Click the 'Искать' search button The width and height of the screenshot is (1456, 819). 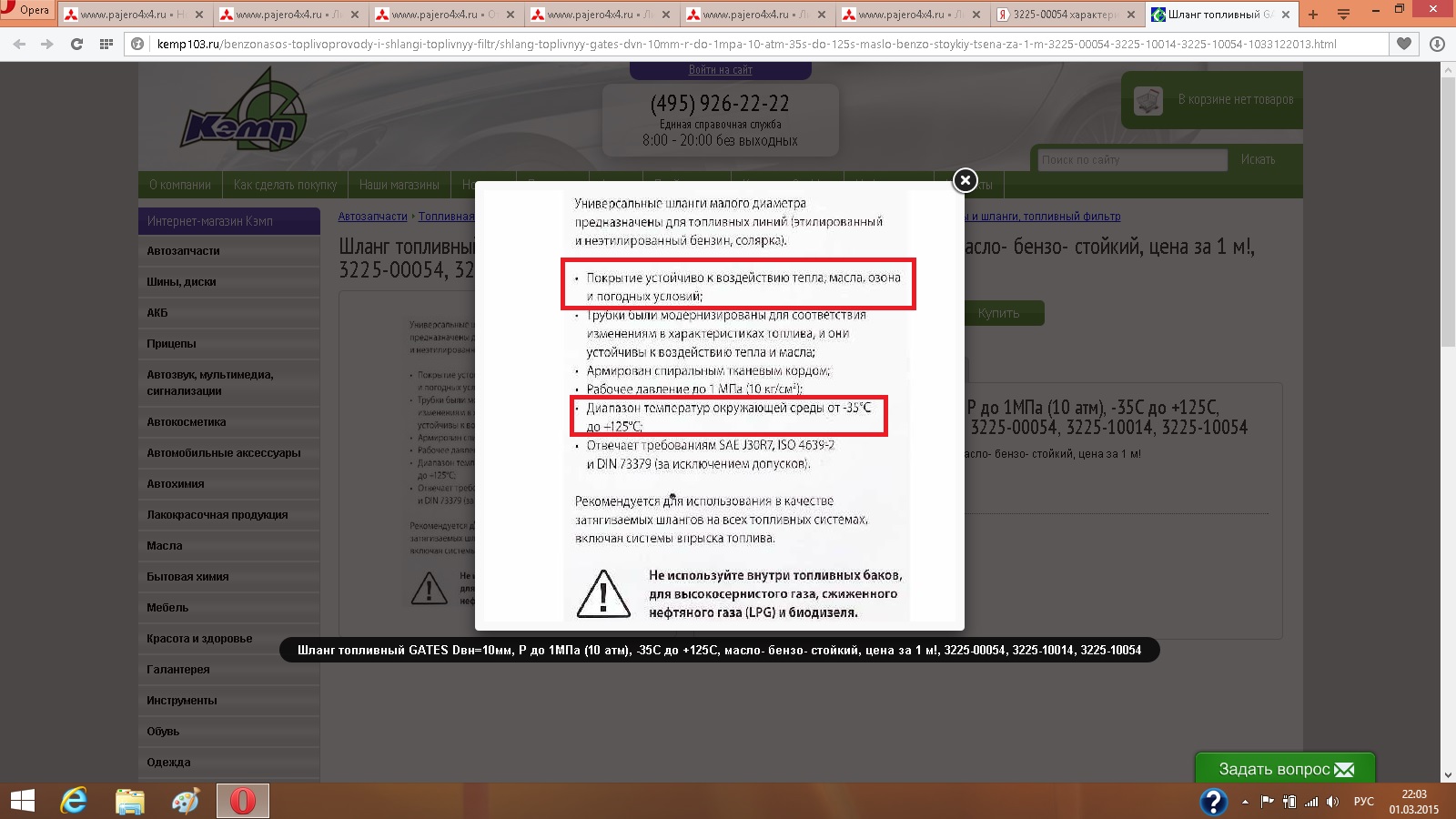point(1258,160)
